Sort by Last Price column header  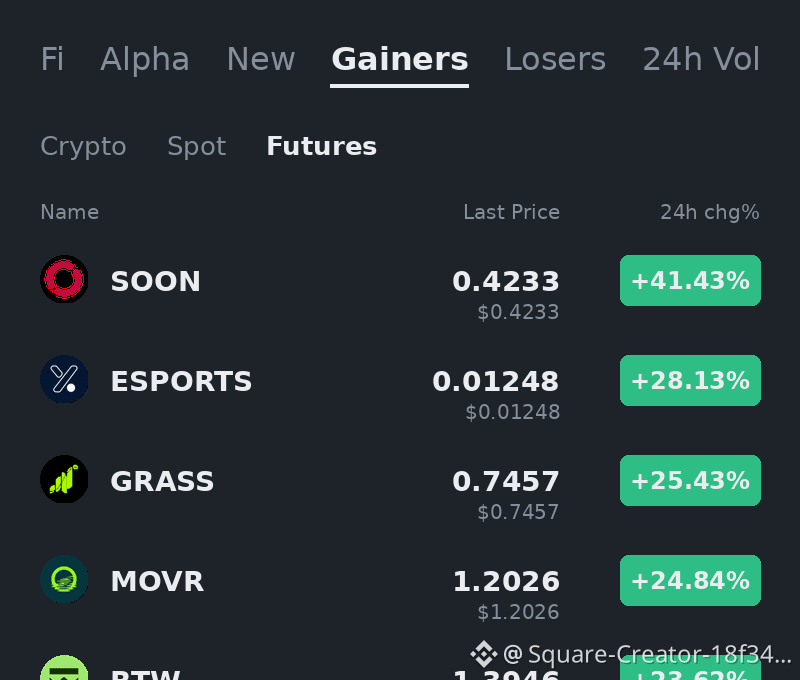point(511,212)
